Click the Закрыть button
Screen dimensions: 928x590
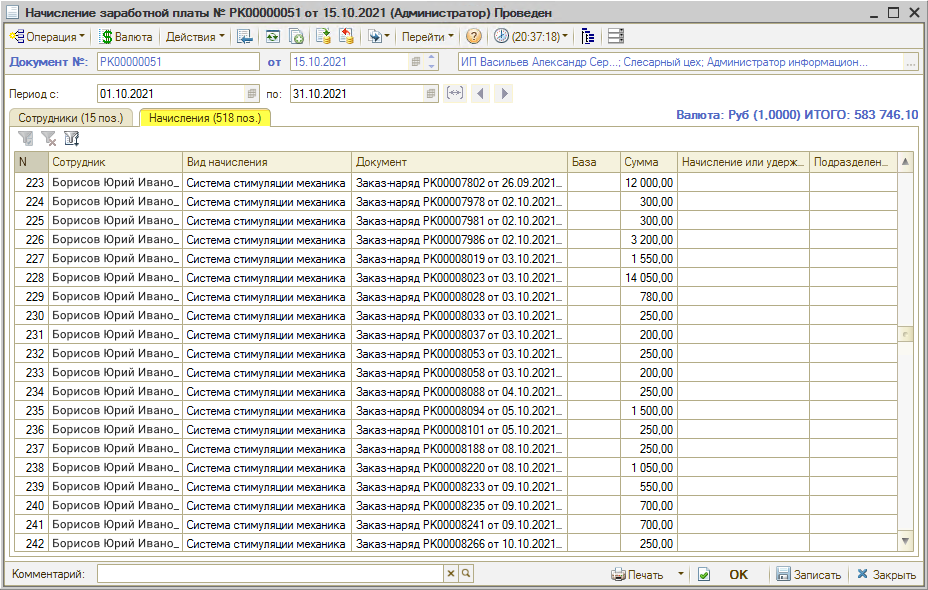coord(885,575)
